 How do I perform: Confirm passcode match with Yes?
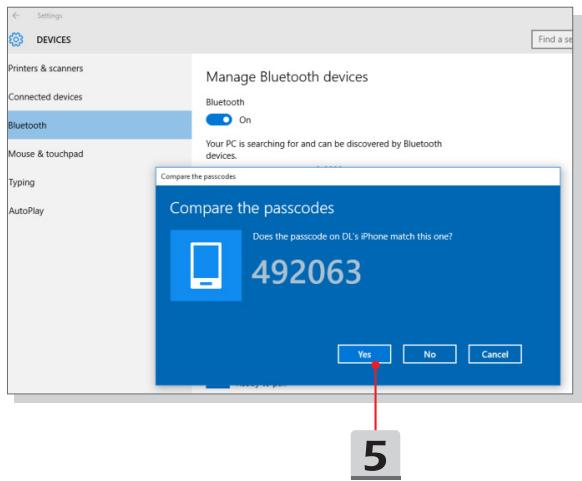(x=364, y=354)
